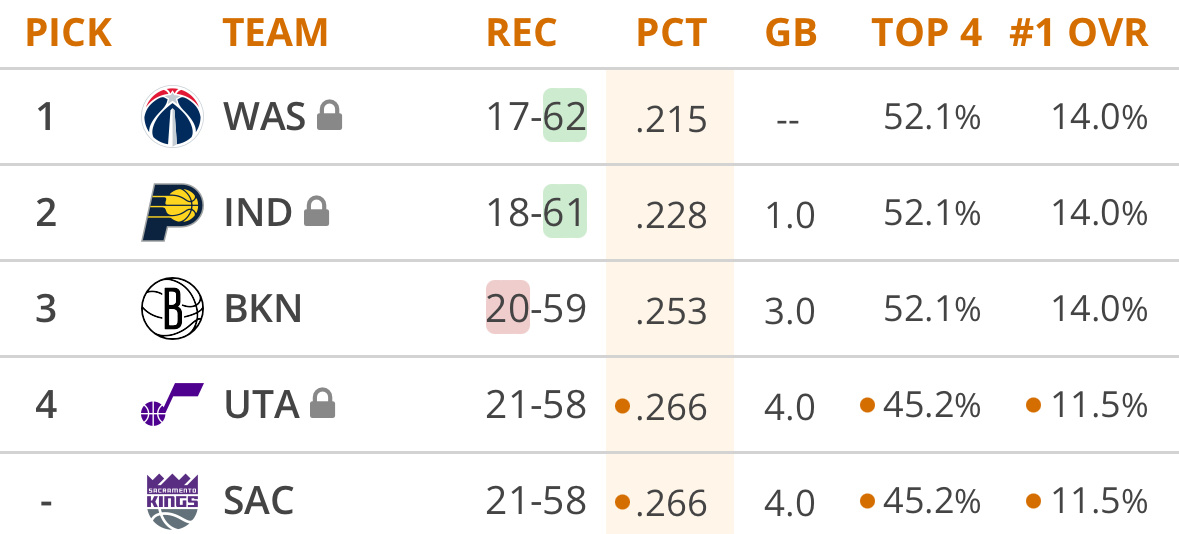Click the lock icon beside WAS
This screenshot has width=1179, height=534.
329,117
